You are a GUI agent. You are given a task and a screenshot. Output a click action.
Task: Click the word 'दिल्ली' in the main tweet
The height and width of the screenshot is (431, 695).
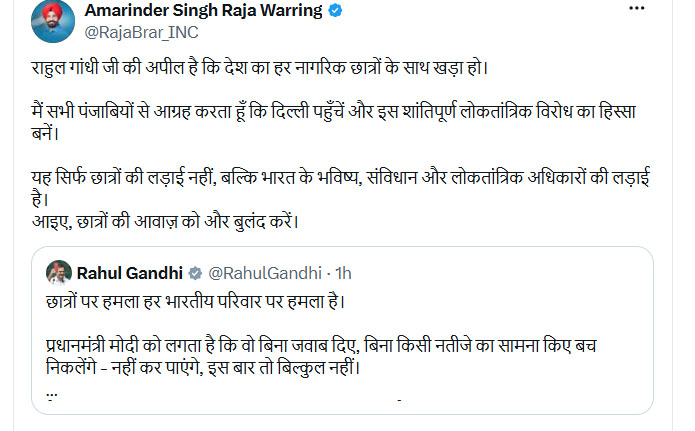point(289,112)
